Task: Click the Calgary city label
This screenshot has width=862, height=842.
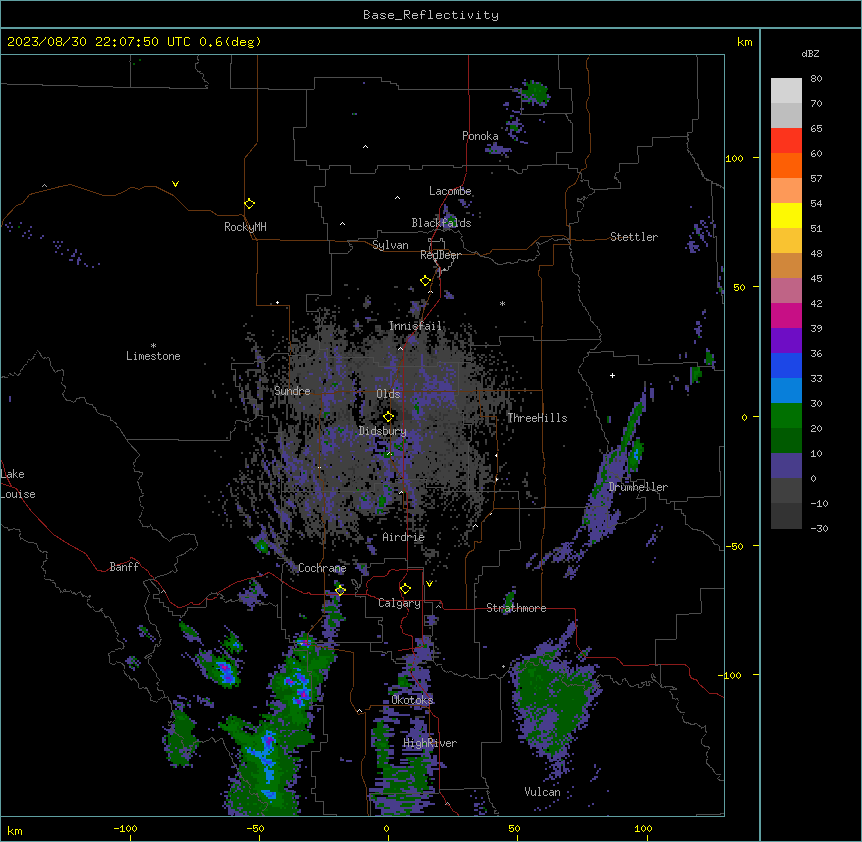Action: click(399, 603)
